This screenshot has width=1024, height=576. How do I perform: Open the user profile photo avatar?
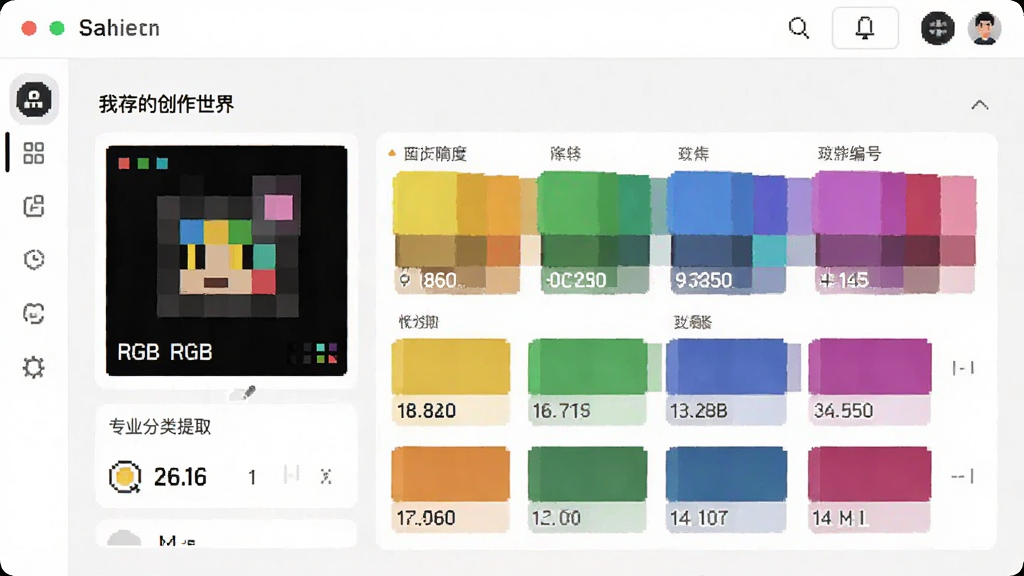(984, 28)
